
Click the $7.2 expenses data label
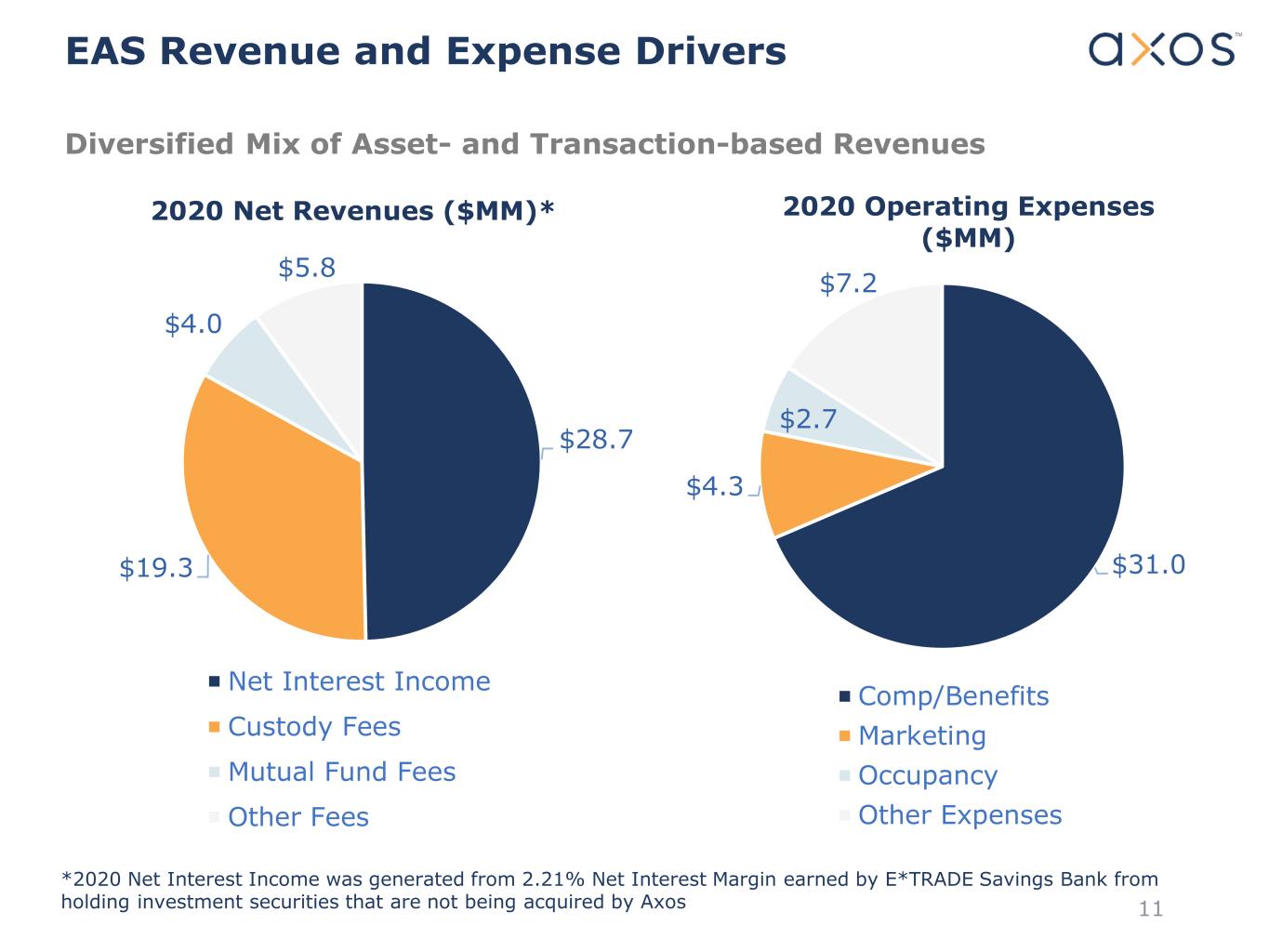pos(848,284)
